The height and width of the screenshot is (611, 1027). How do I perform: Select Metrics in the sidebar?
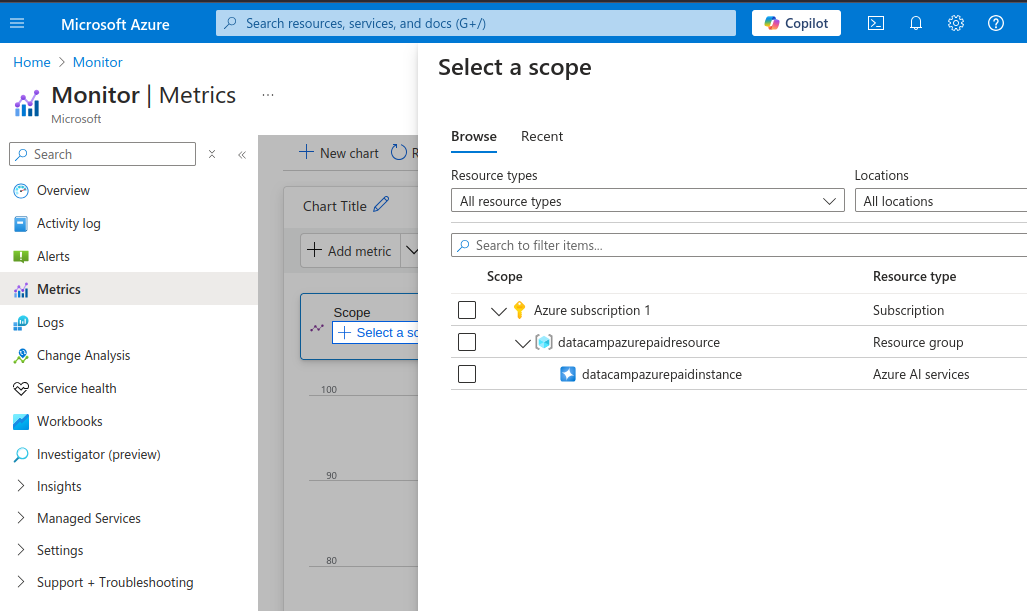(129, 289)
